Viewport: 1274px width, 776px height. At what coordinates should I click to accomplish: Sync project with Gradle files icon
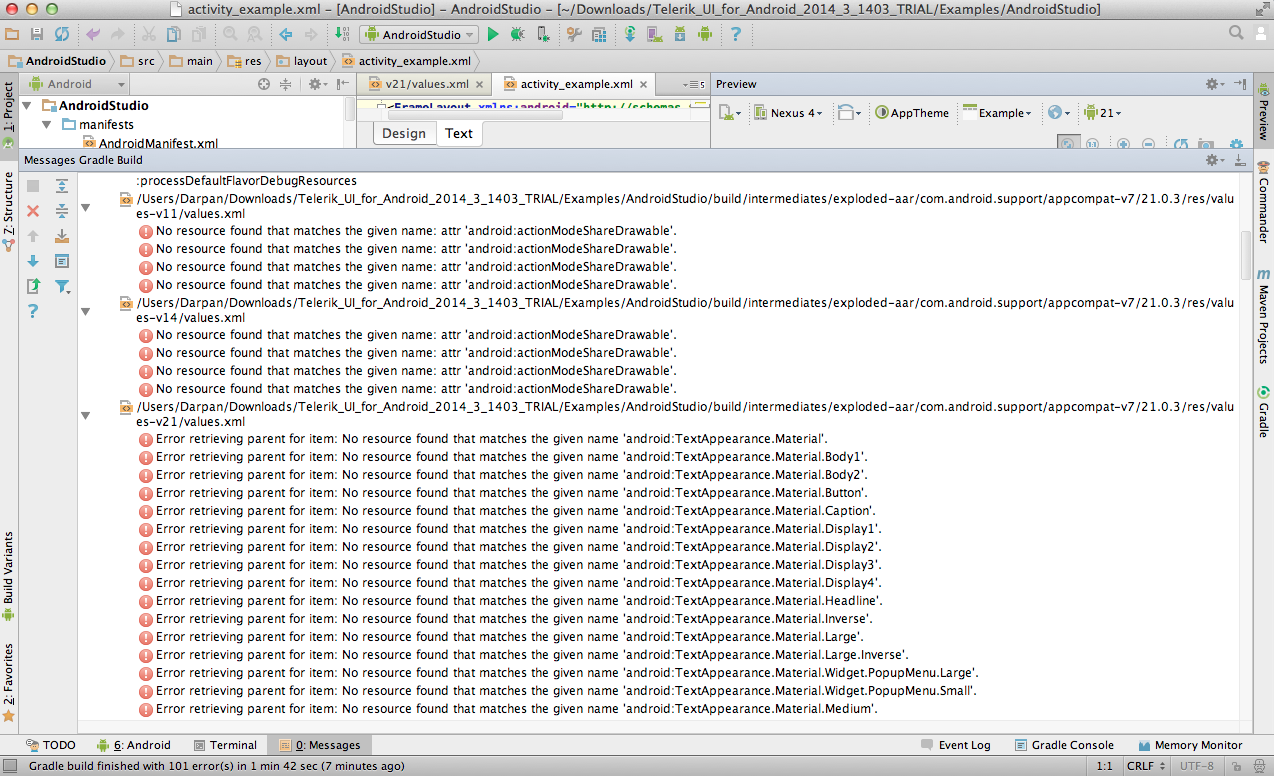[x=629, y=34]
